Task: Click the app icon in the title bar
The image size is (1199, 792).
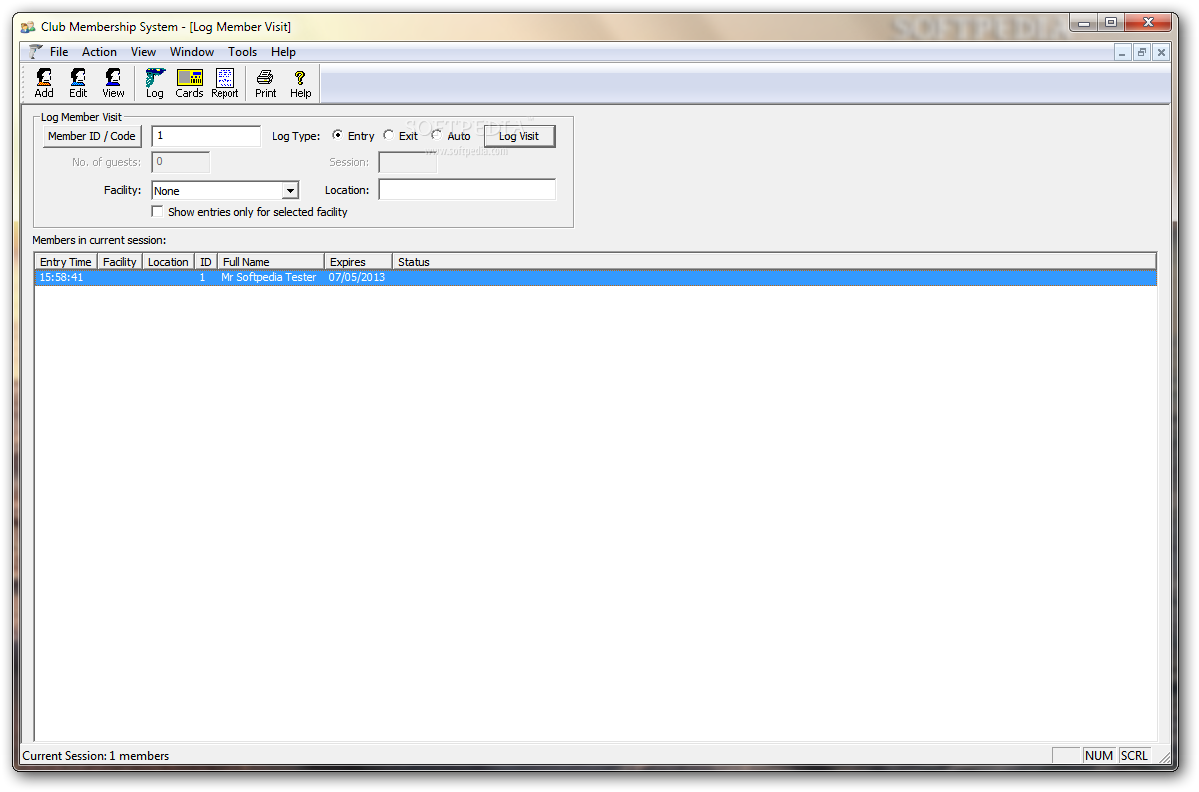Action: (28, 27)
